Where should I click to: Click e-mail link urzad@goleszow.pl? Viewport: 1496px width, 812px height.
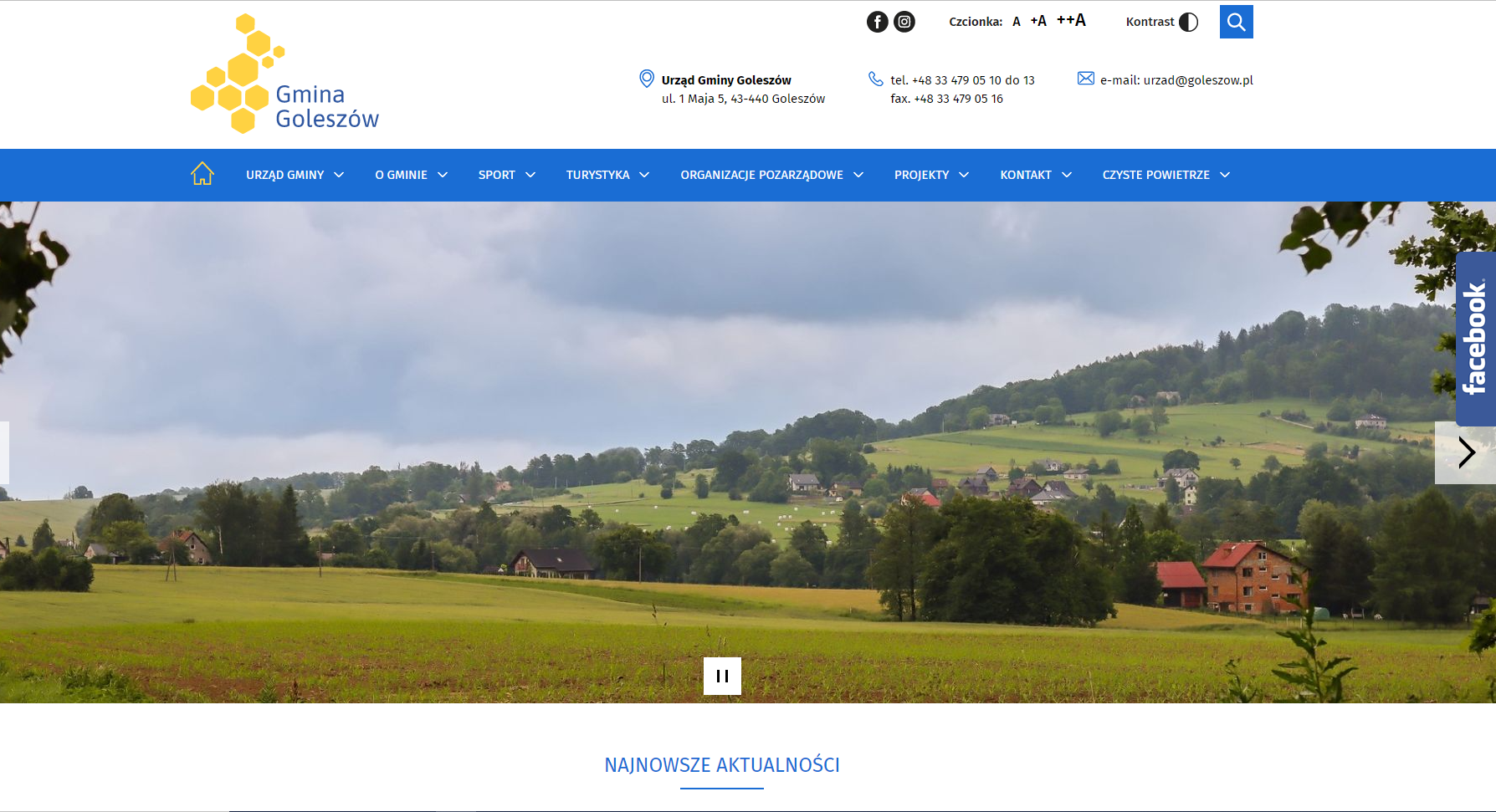1198,80
